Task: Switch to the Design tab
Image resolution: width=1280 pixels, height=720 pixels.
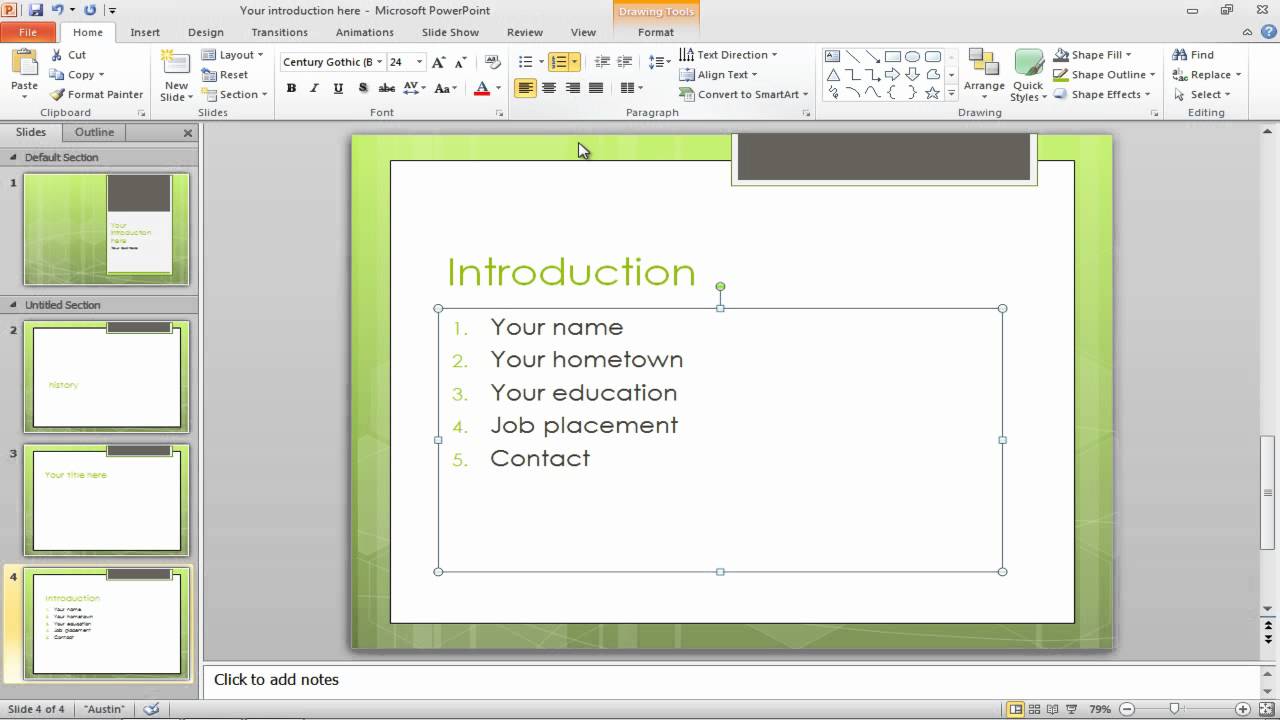Action: tap(206, 32)
